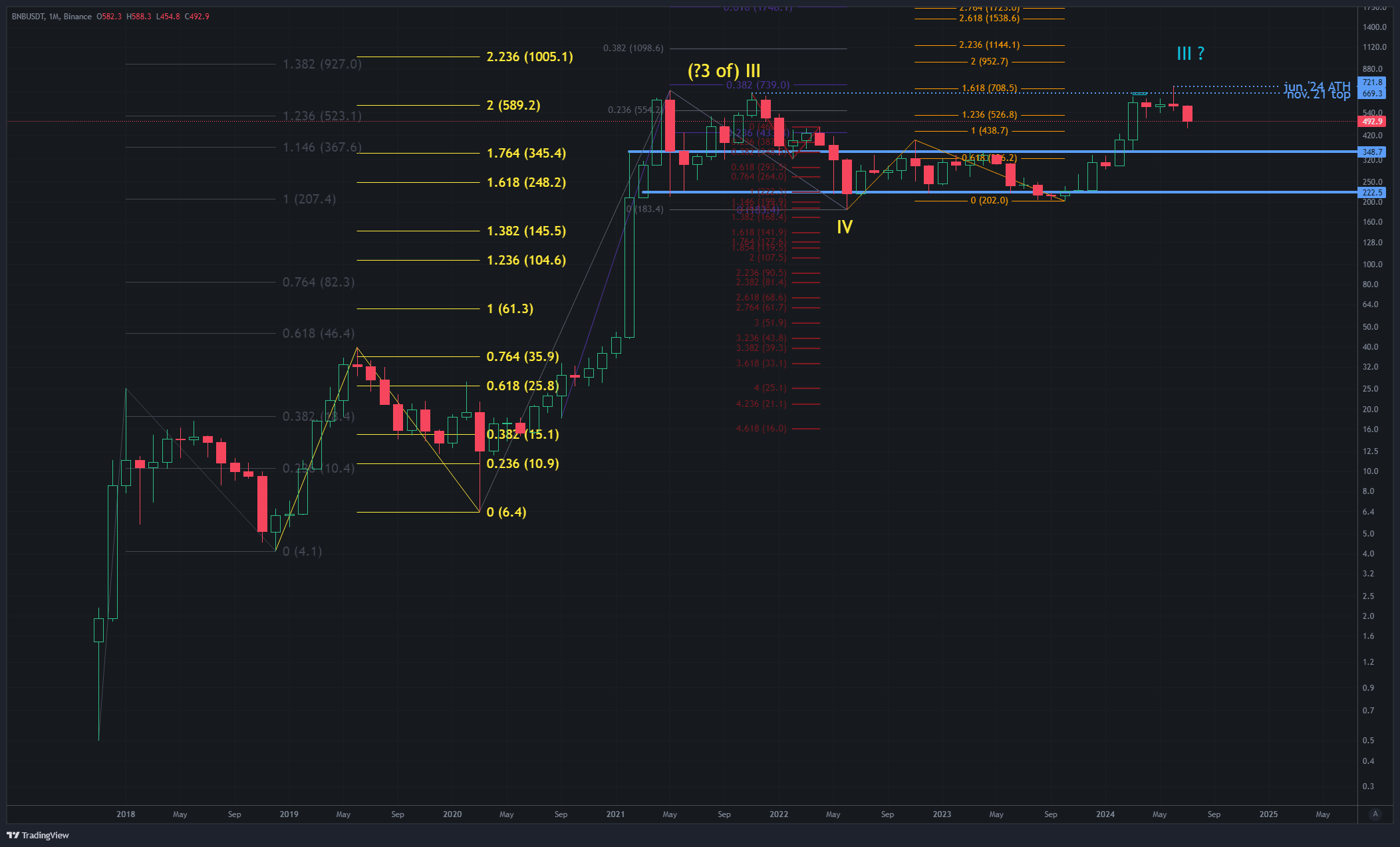Select the '2.236 (1005.1)' Fibonacci level label
This screenshot has width=1400, height=847.
click(x=529, y=57)
